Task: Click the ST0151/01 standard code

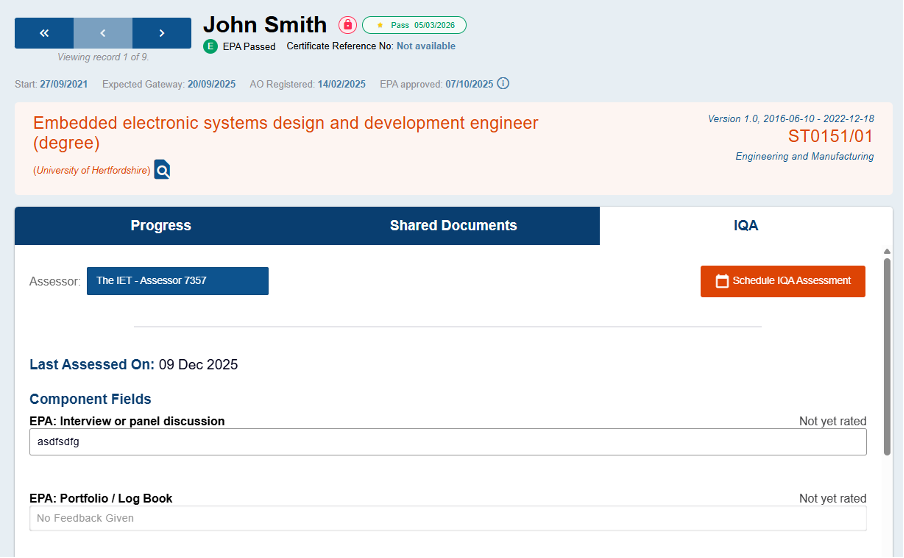Action: click(x=830, y=136)
